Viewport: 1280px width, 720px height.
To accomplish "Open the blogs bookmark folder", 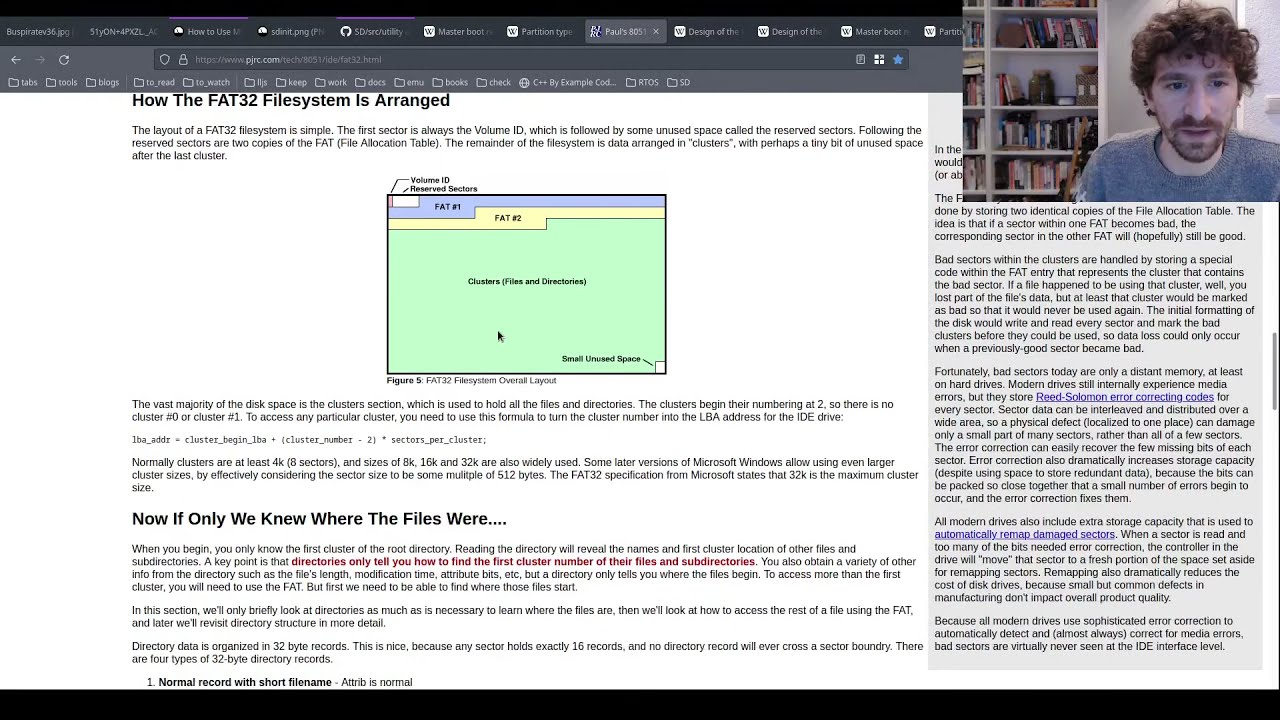I will click(x=102, y=83).
